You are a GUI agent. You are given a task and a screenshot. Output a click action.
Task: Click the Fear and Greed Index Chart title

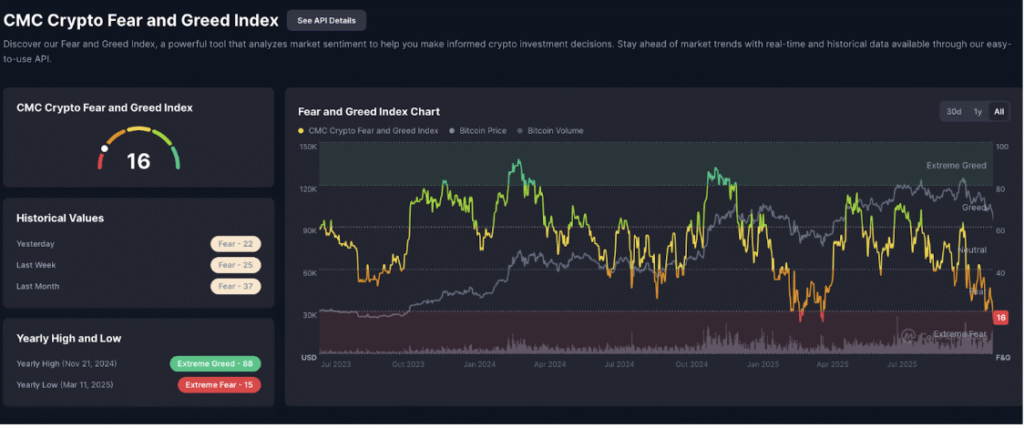tap(368, 112)
